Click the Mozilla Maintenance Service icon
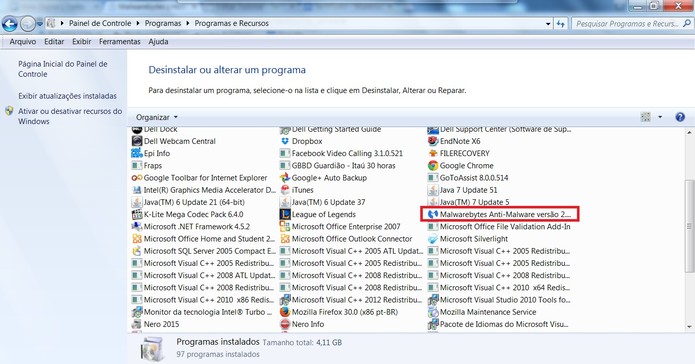Viewport: 695px width, 364px height. pyautogui.click(x=433, y=312)
